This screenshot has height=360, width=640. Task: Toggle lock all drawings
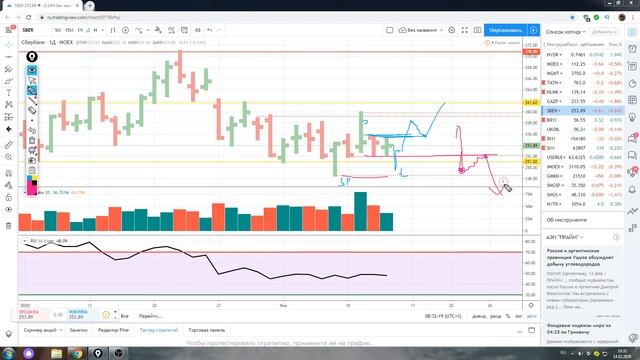click(9, 197)
